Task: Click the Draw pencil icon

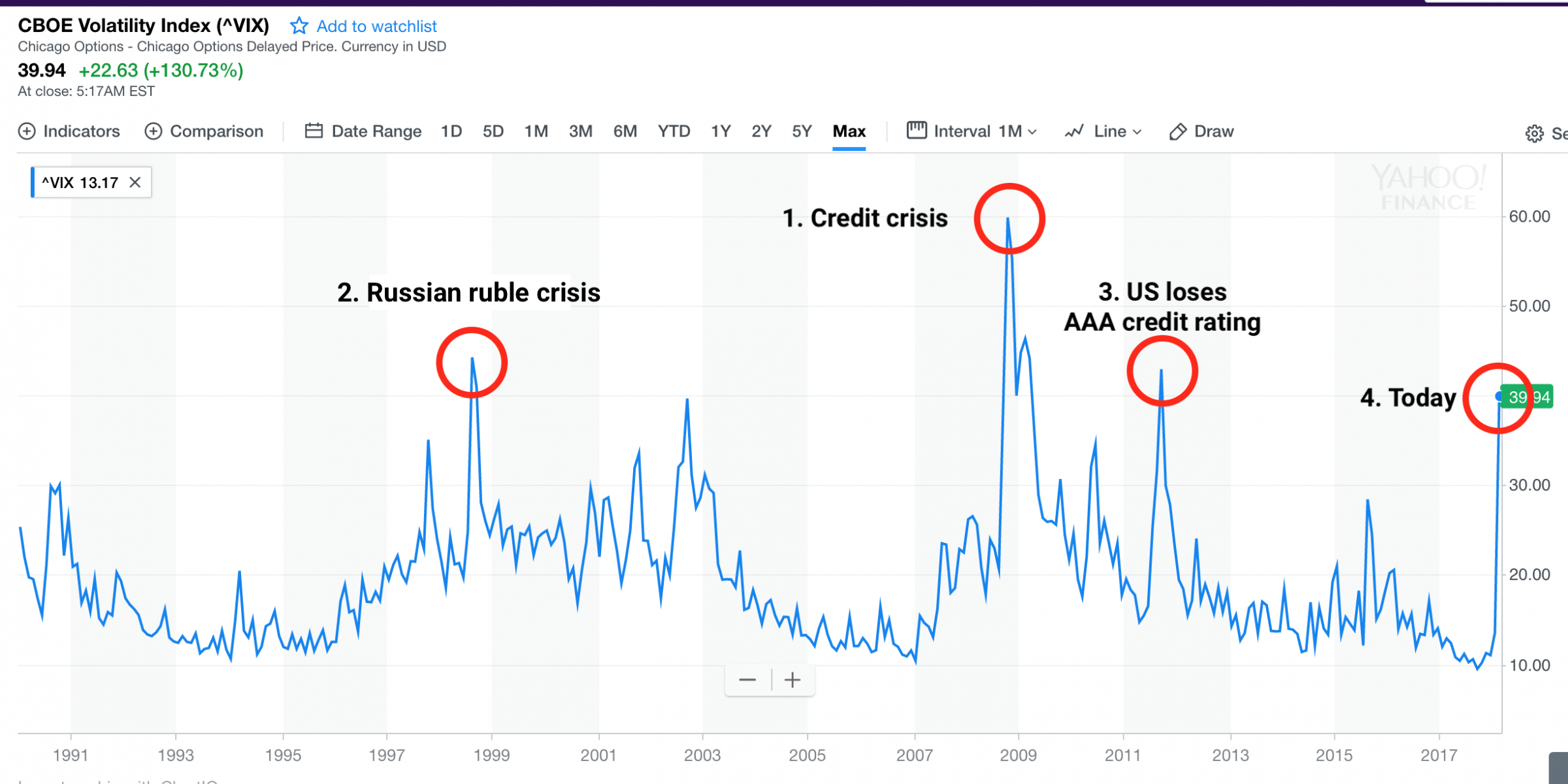Action: 1178,131
